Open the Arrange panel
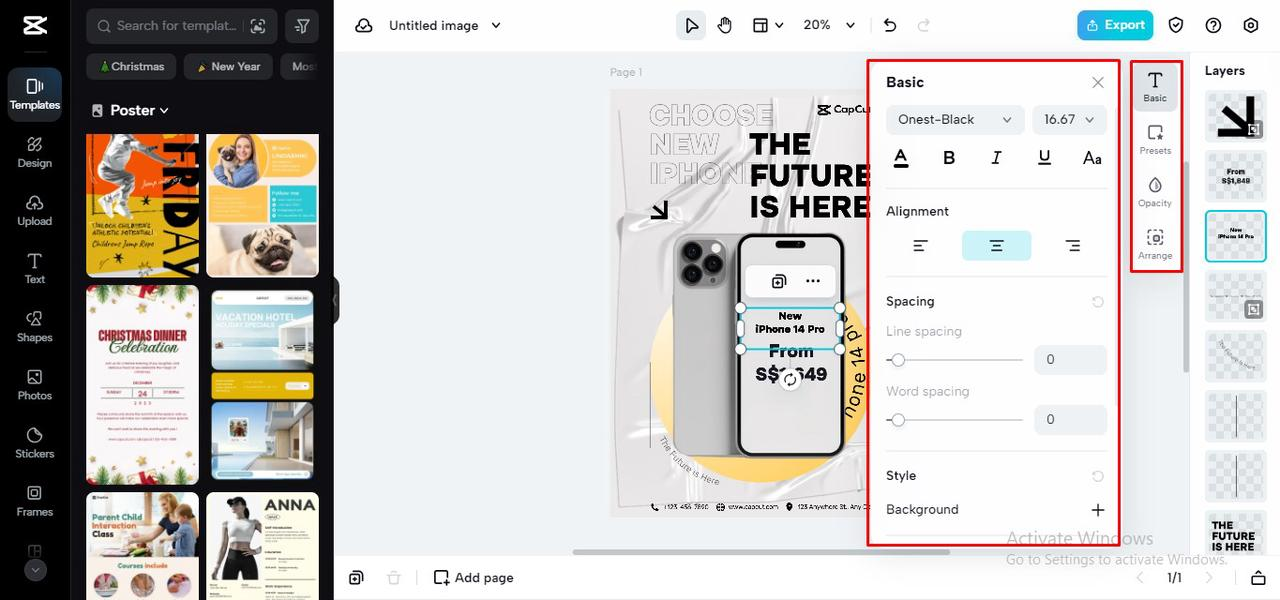Image resolution: width=1280 pixels, height=600 pixels. [x=1155, y=245]
